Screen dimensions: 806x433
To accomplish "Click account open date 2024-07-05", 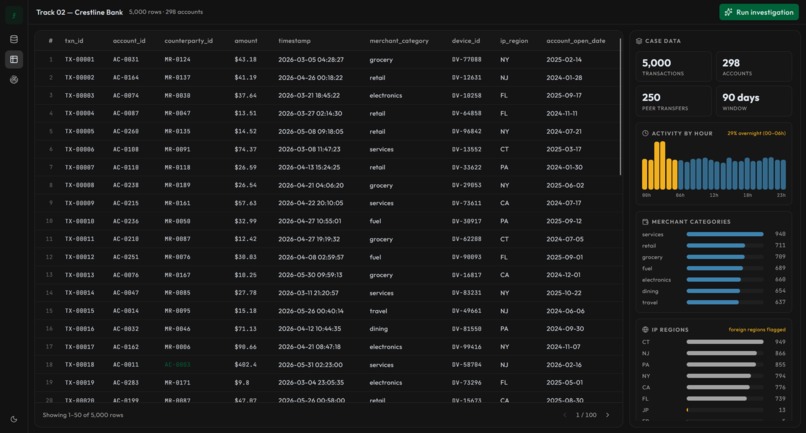I will pos(565,239).
